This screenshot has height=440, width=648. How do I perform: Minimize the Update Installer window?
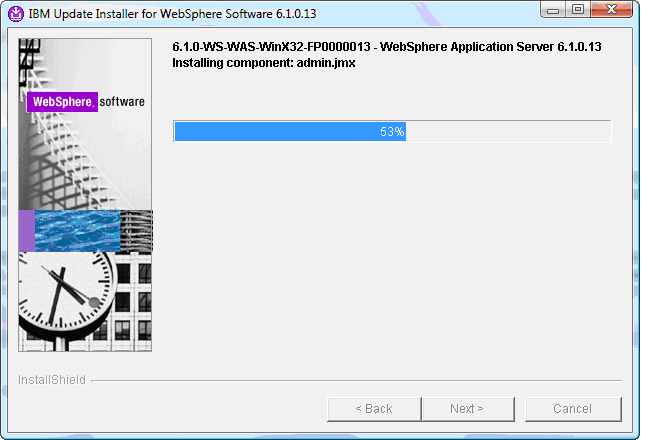pos(553,10)
